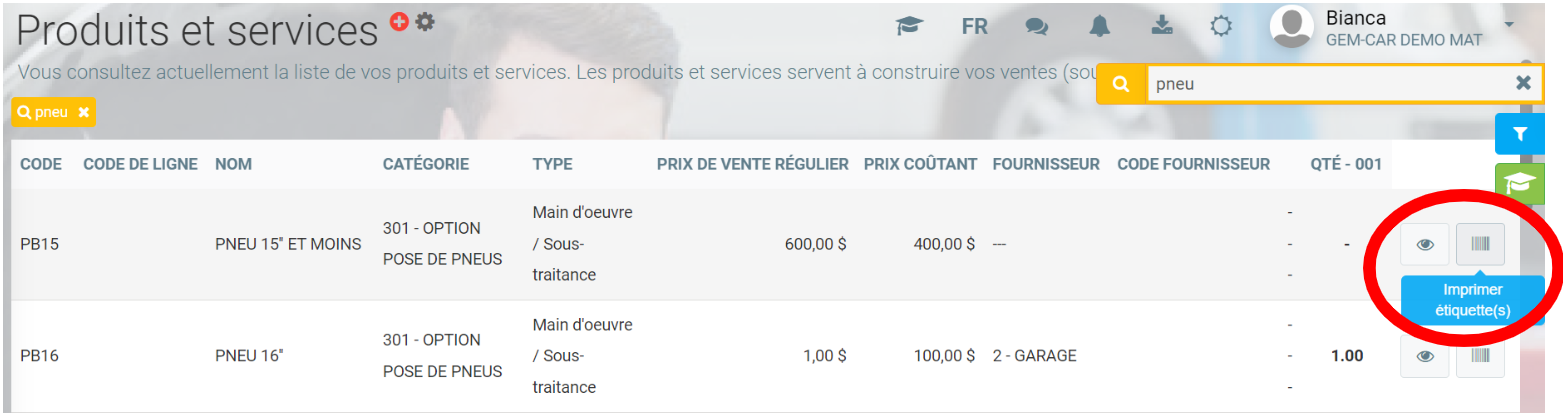Expand the Bianca user account dropdown
The height and width of the screenshot is (415, 1563).
point(1509,24)
